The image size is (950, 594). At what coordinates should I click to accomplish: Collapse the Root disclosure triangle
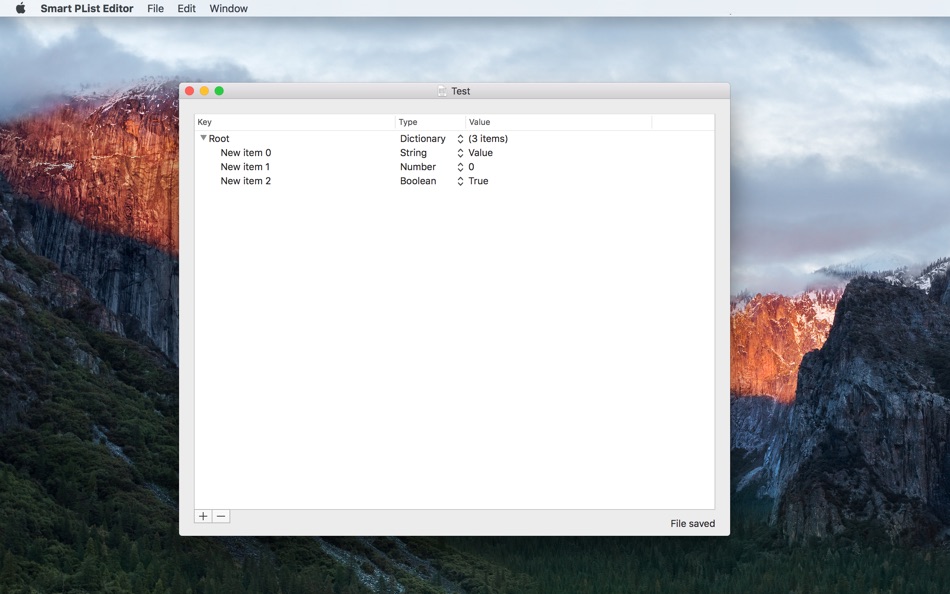(204, 138)
